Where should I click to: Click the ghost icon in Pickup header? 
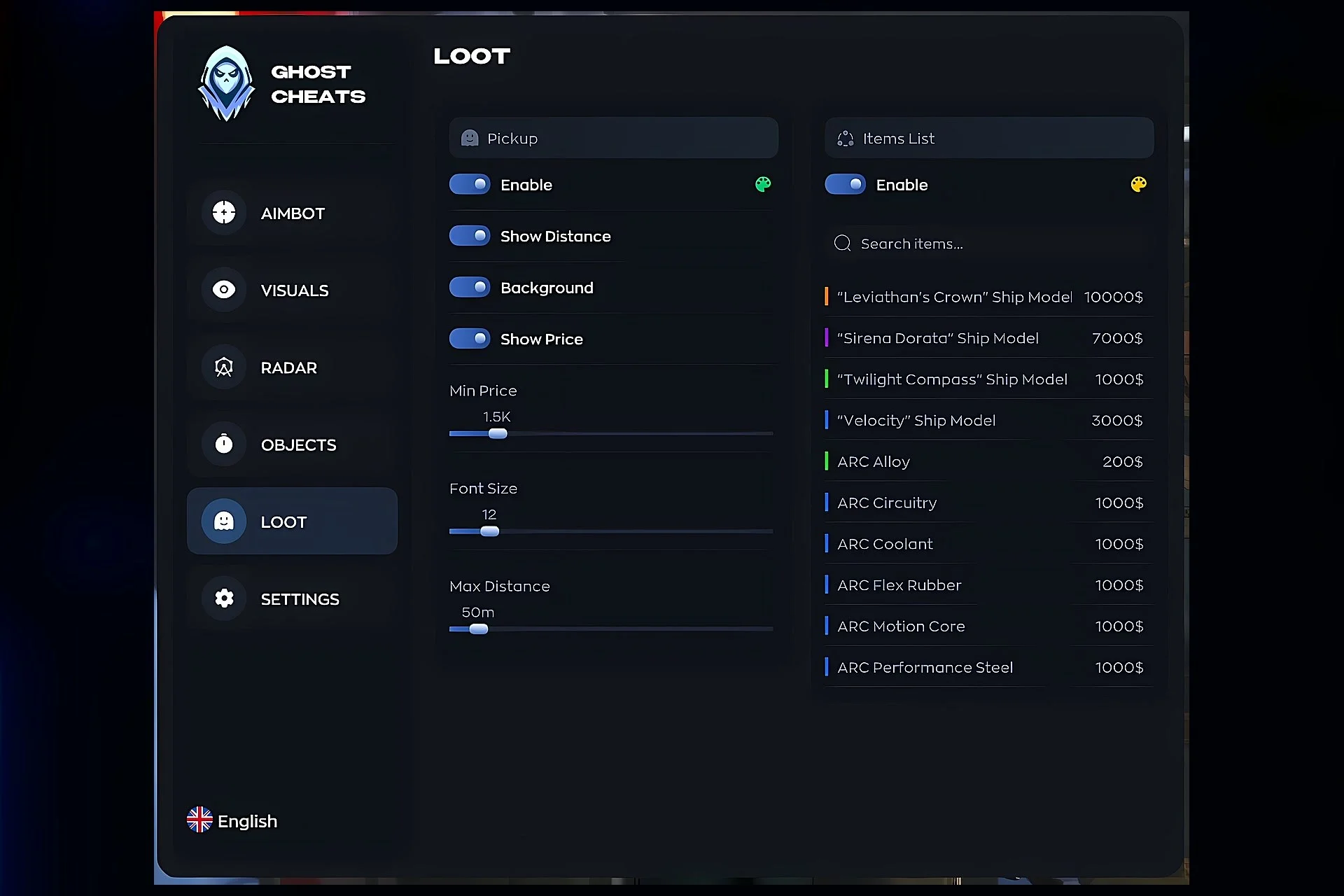tap(470, 138)
